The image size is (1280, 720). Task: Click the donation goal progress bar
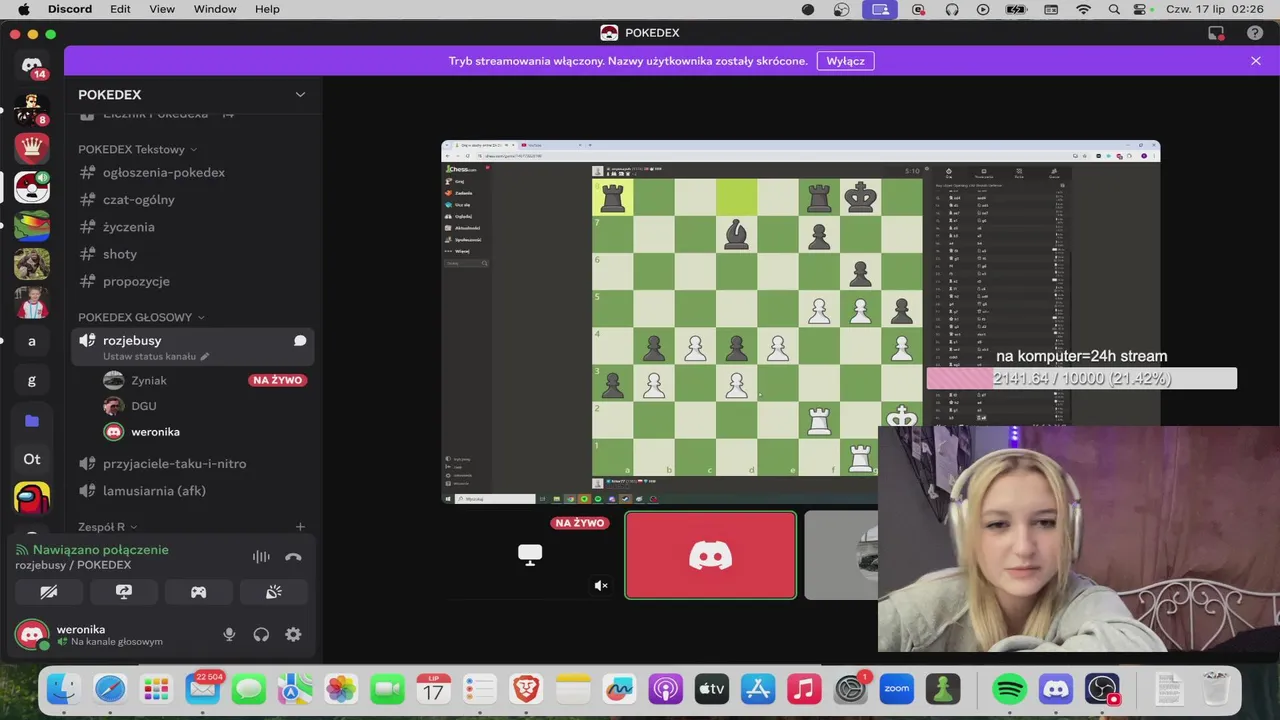(x=1081, y=378)
